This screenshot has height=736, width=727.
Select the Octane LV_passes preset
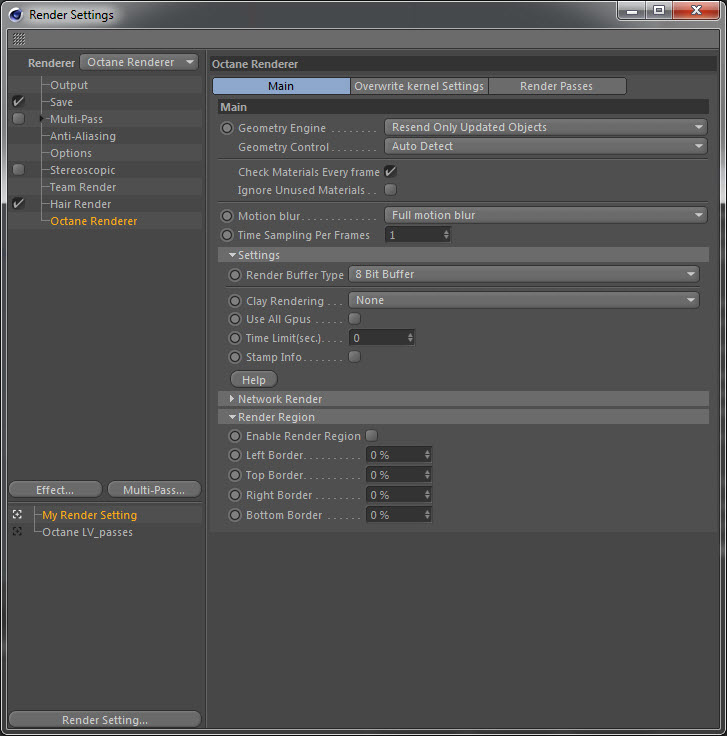87,532
